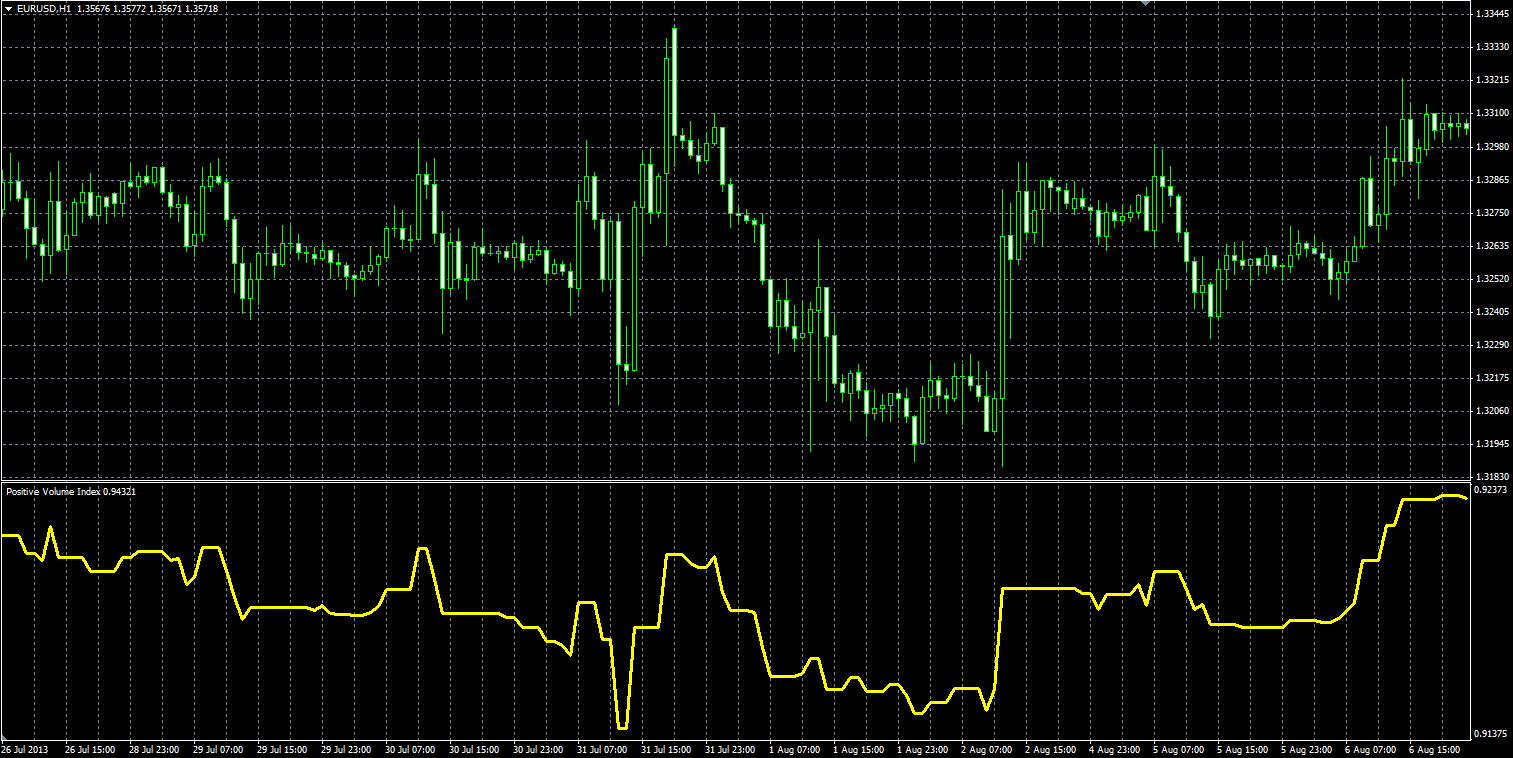
Task: Select the EURUSD,H1 chart title text
Action: [44, 9]
